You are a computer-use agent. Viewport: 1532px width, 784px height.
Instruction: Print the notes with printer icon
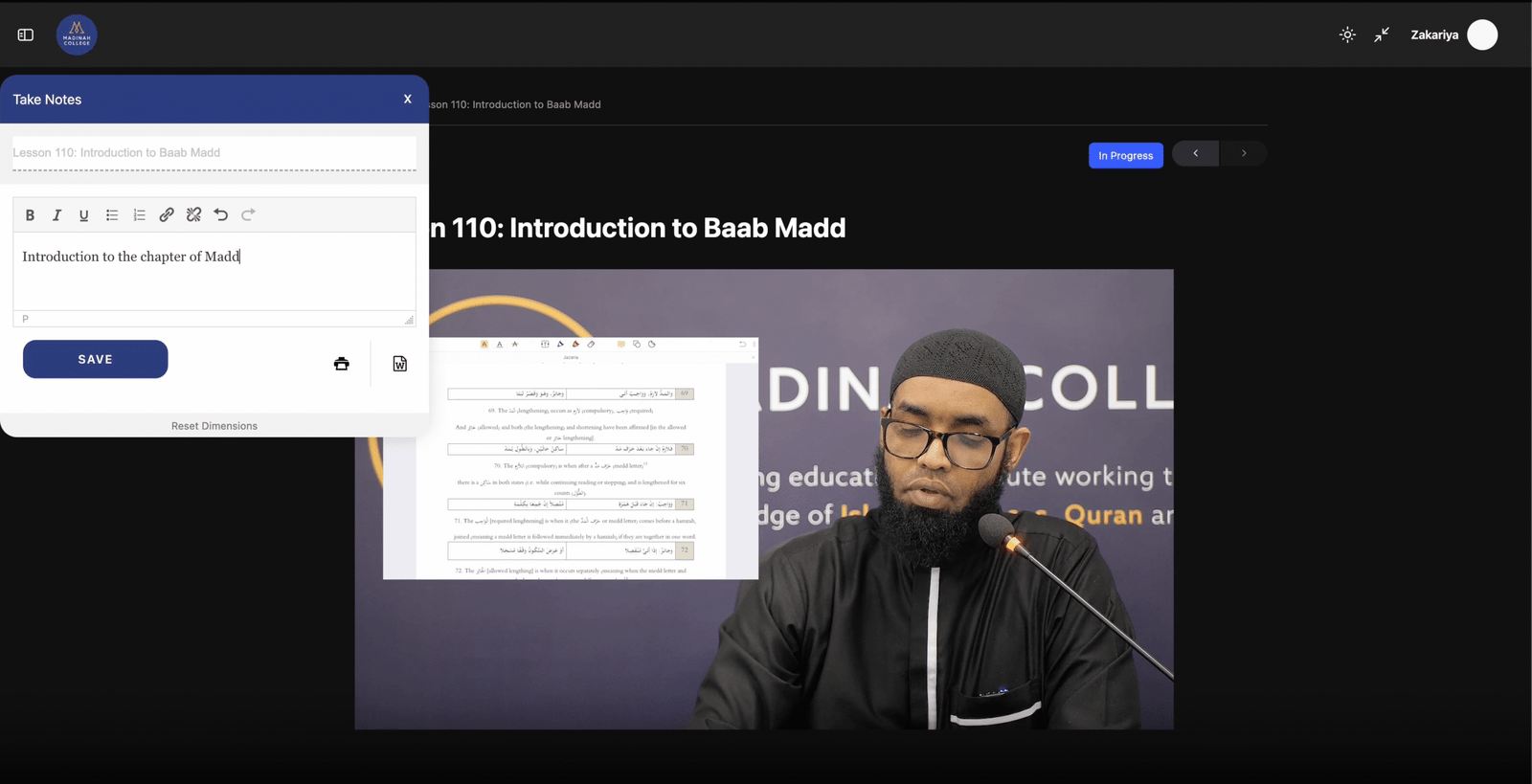click(x=342, y=364)
